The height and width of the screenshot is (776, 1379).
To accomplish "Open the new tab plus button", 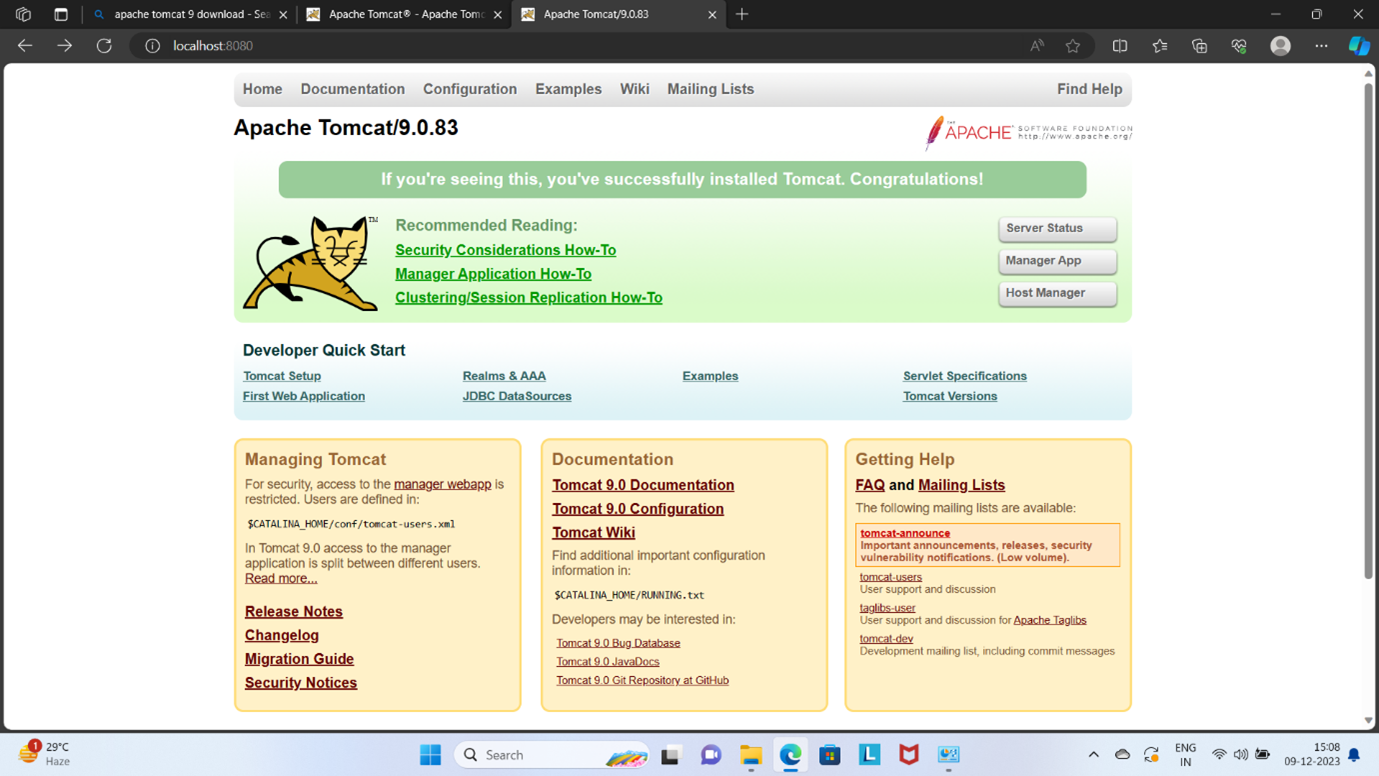I will (742, 14).
